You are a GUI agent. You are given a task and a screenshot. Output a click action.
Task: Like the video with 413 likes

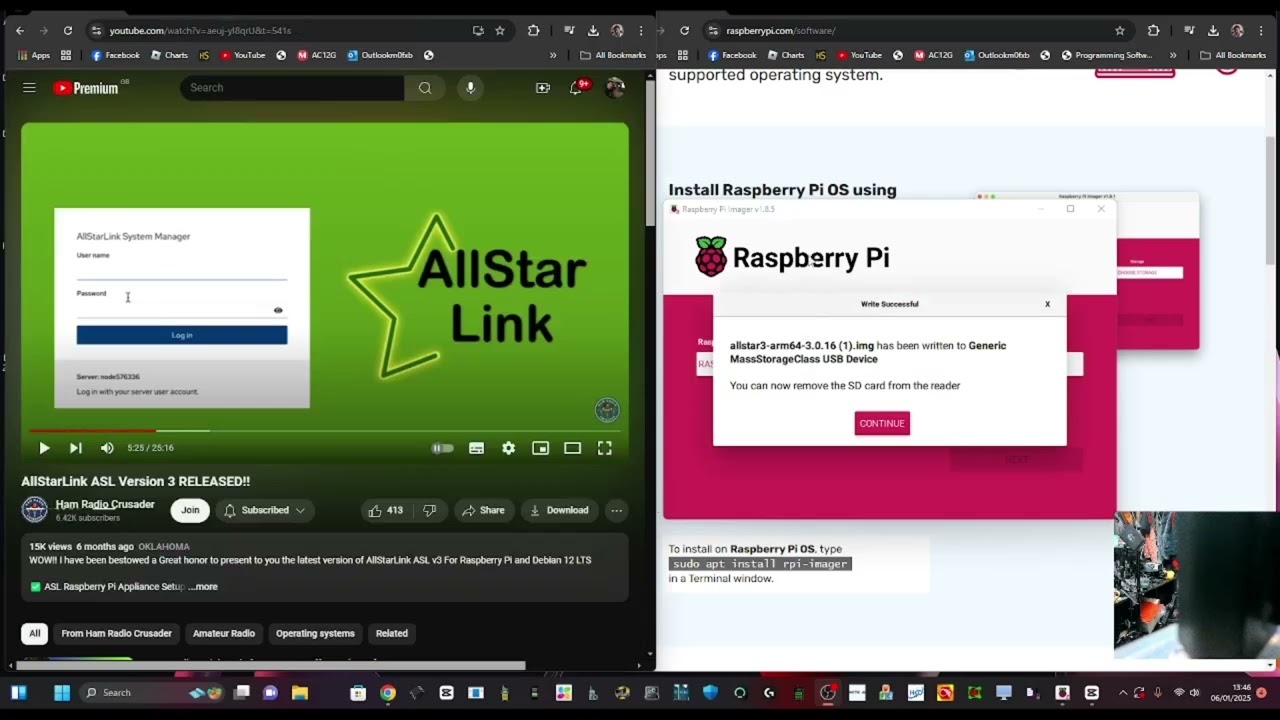pyautogui.click(x=385, y=510)
